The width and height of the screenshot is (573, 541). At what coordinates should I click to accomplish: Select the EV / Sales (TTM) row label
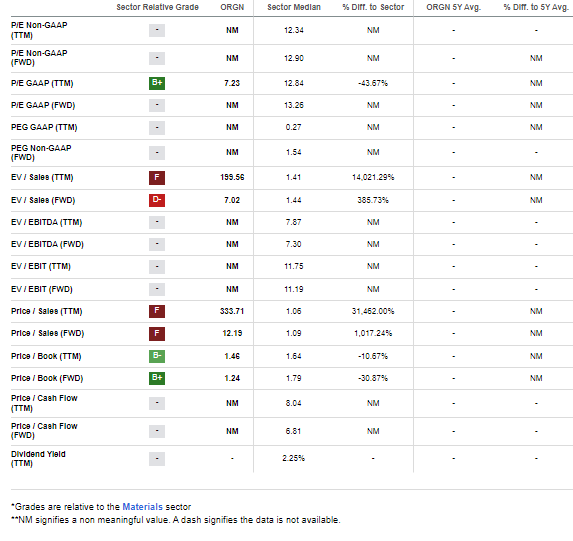(42, 177)
